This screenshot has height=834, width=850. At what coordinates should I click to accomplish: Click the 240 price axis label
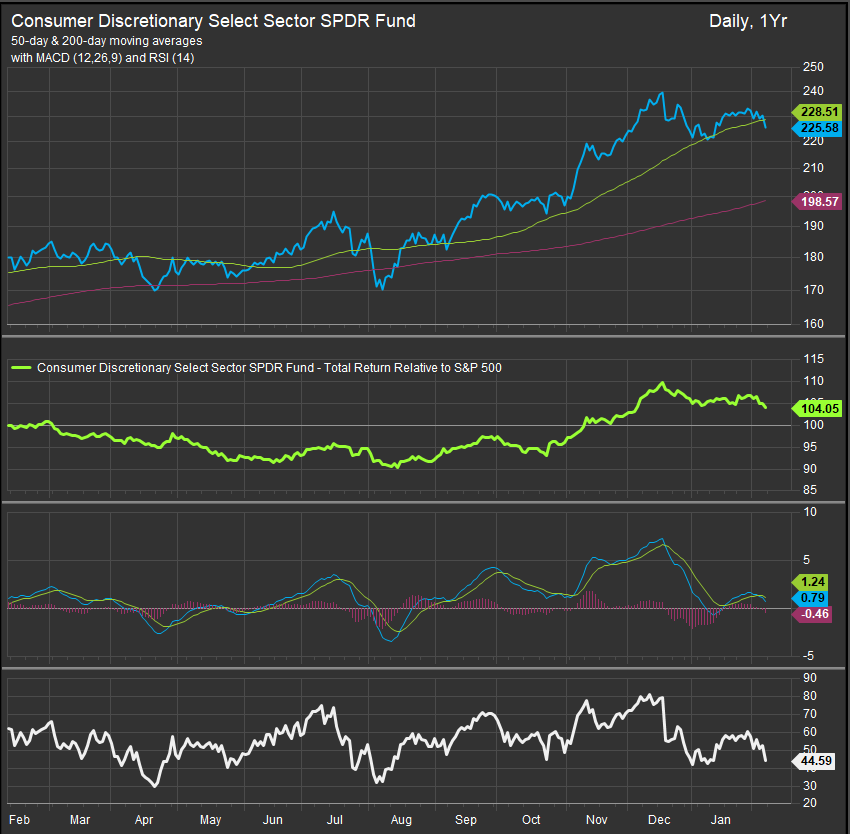(x=813, y=91)
